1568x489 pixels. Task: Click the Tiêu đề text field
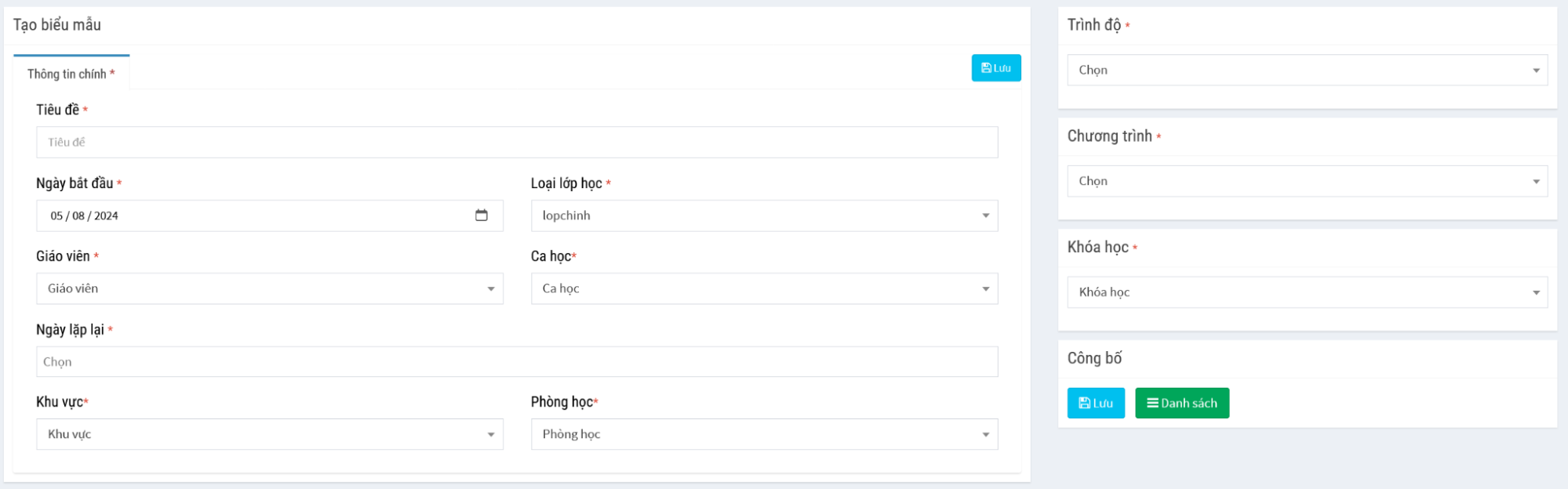coord(516,143)
